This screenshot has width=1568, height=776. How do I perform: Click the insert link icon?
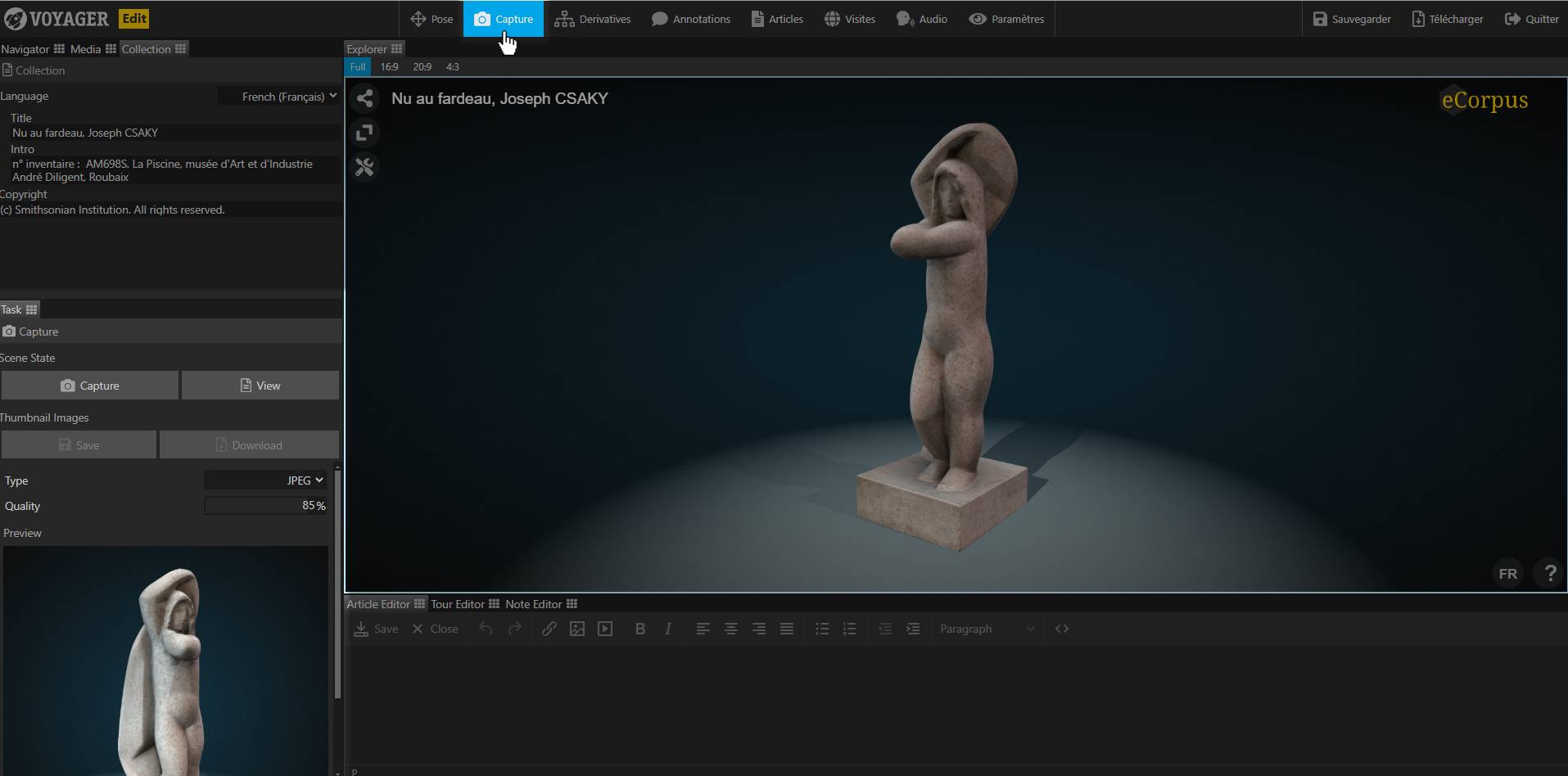click(549, 629)
